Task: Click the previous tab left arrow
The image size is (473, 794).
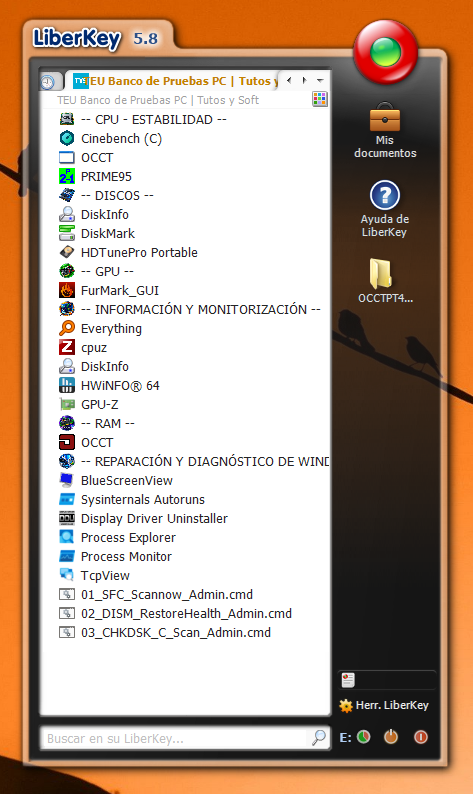Action: pyautogui.click(x=289, y=80)
